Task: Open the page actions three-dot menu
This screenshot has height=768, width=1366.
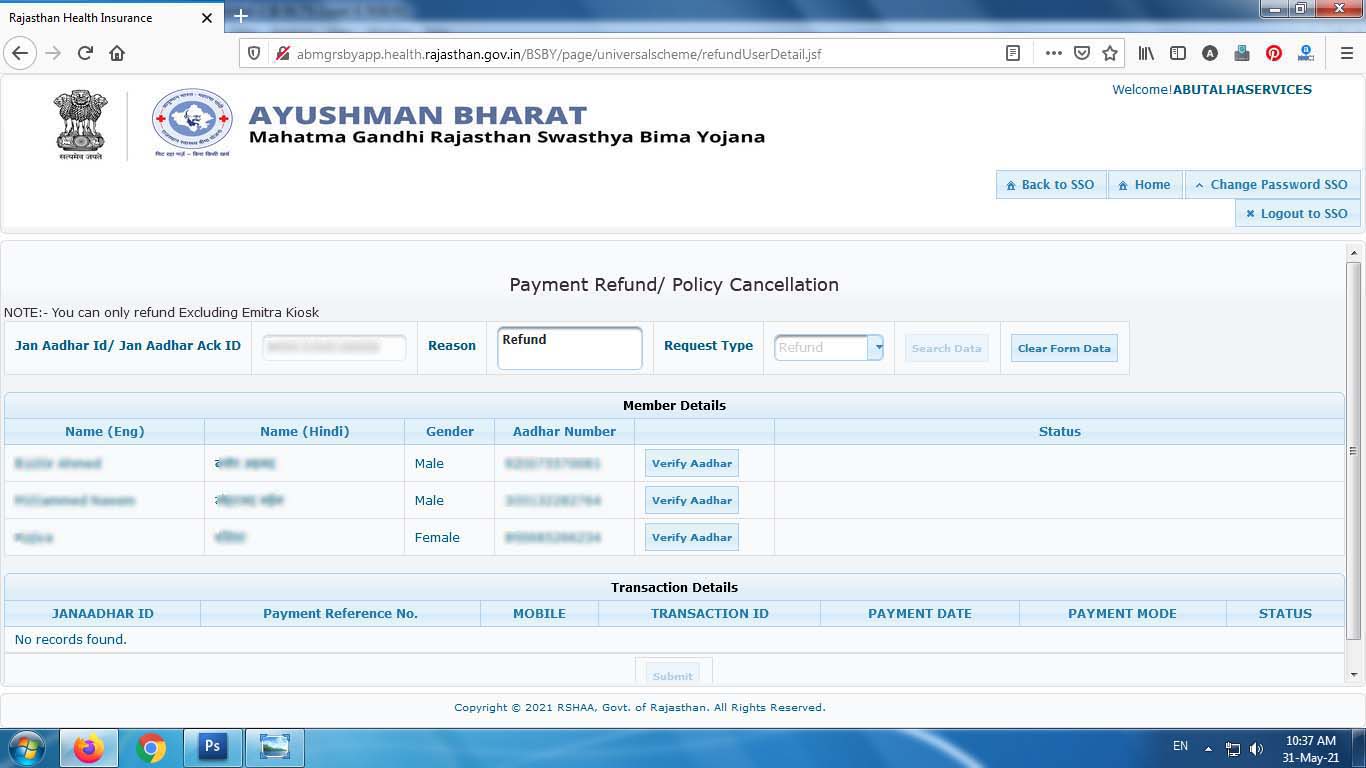Action: tap(1053, 53)
